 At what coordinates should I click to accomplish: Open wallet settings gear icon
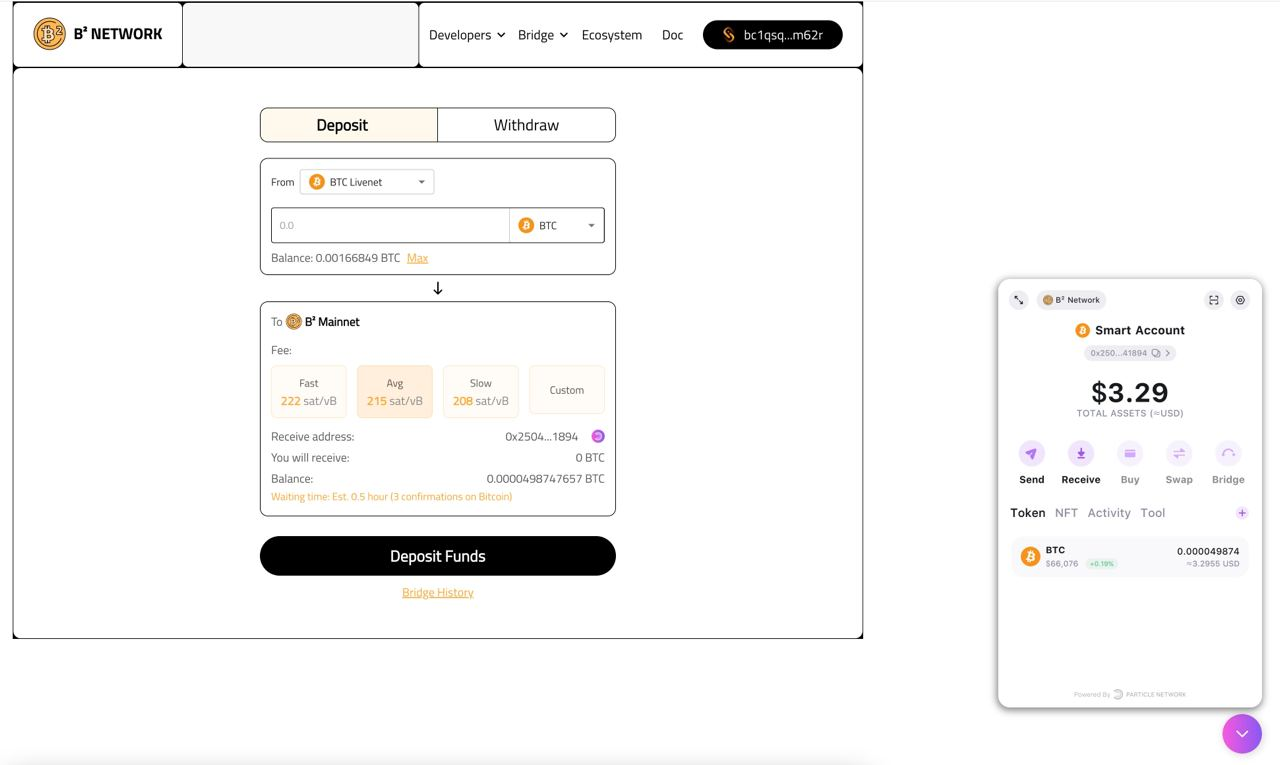1240,300
